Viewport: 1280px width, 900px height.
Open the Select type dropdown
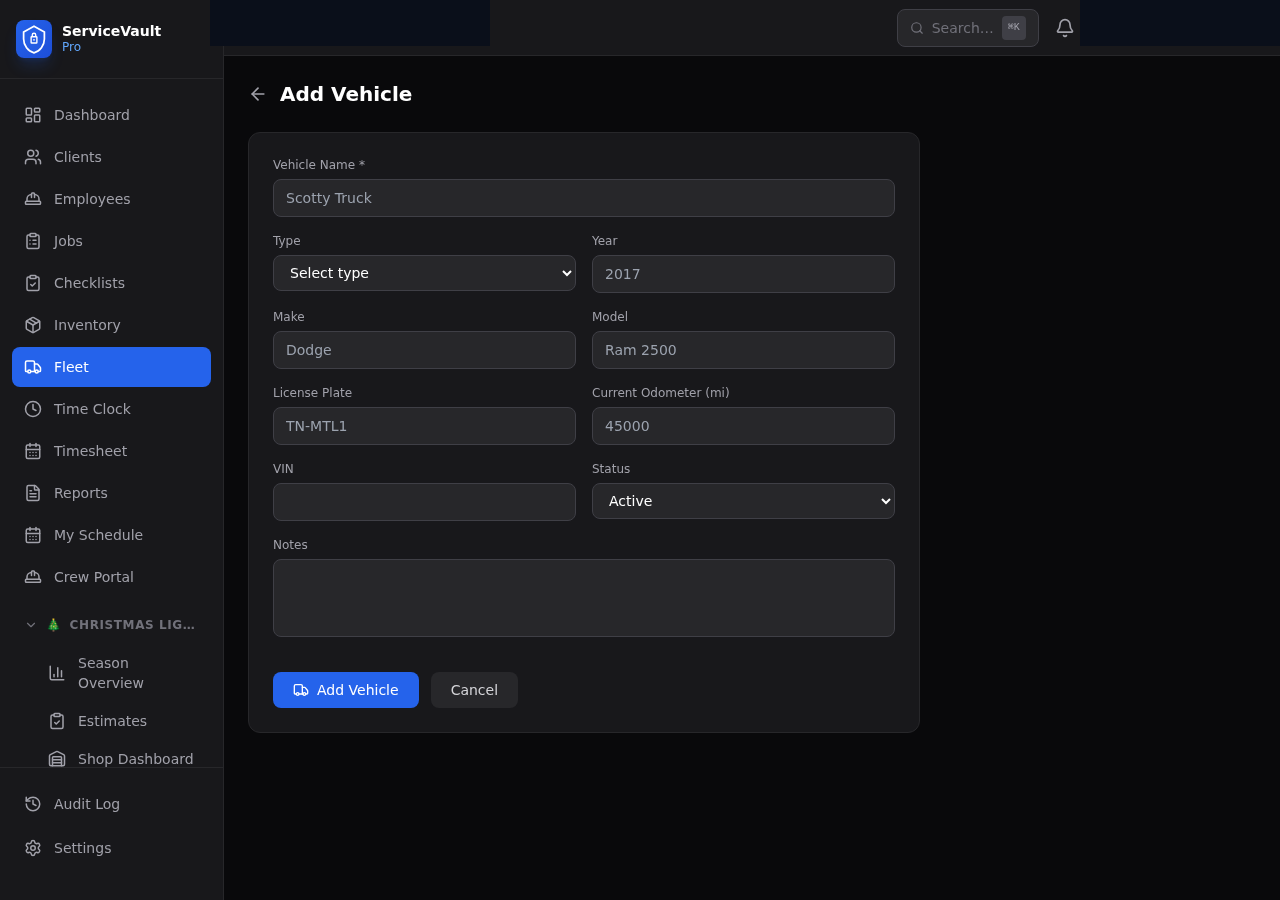pyautogui.click(x=424, y=273)
